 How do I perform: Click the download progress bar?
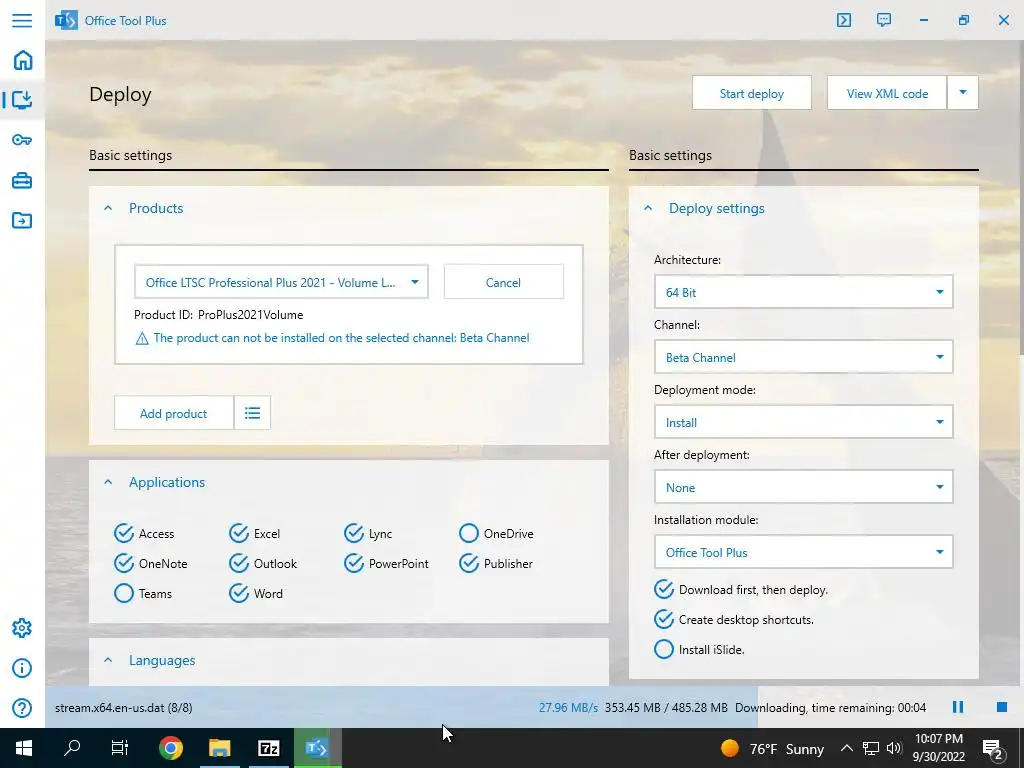click(x=534, y=707)
